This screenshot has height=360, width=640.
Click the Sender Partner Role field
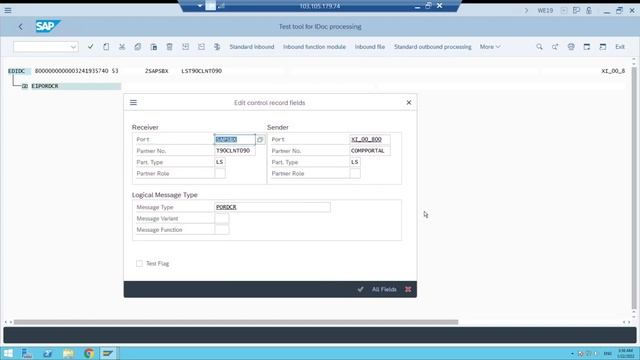[x=355, y=174]
